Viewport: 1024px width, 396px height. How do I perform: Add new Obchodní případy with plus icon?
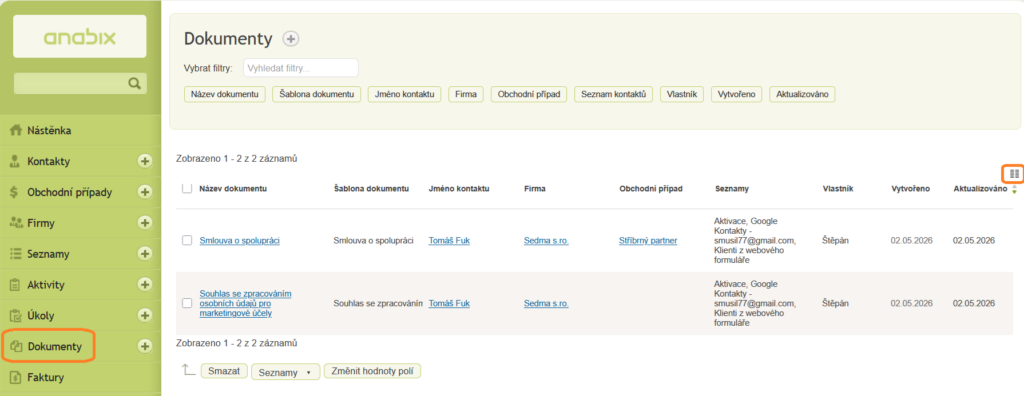pyautogui.click(x=145, y=192)
